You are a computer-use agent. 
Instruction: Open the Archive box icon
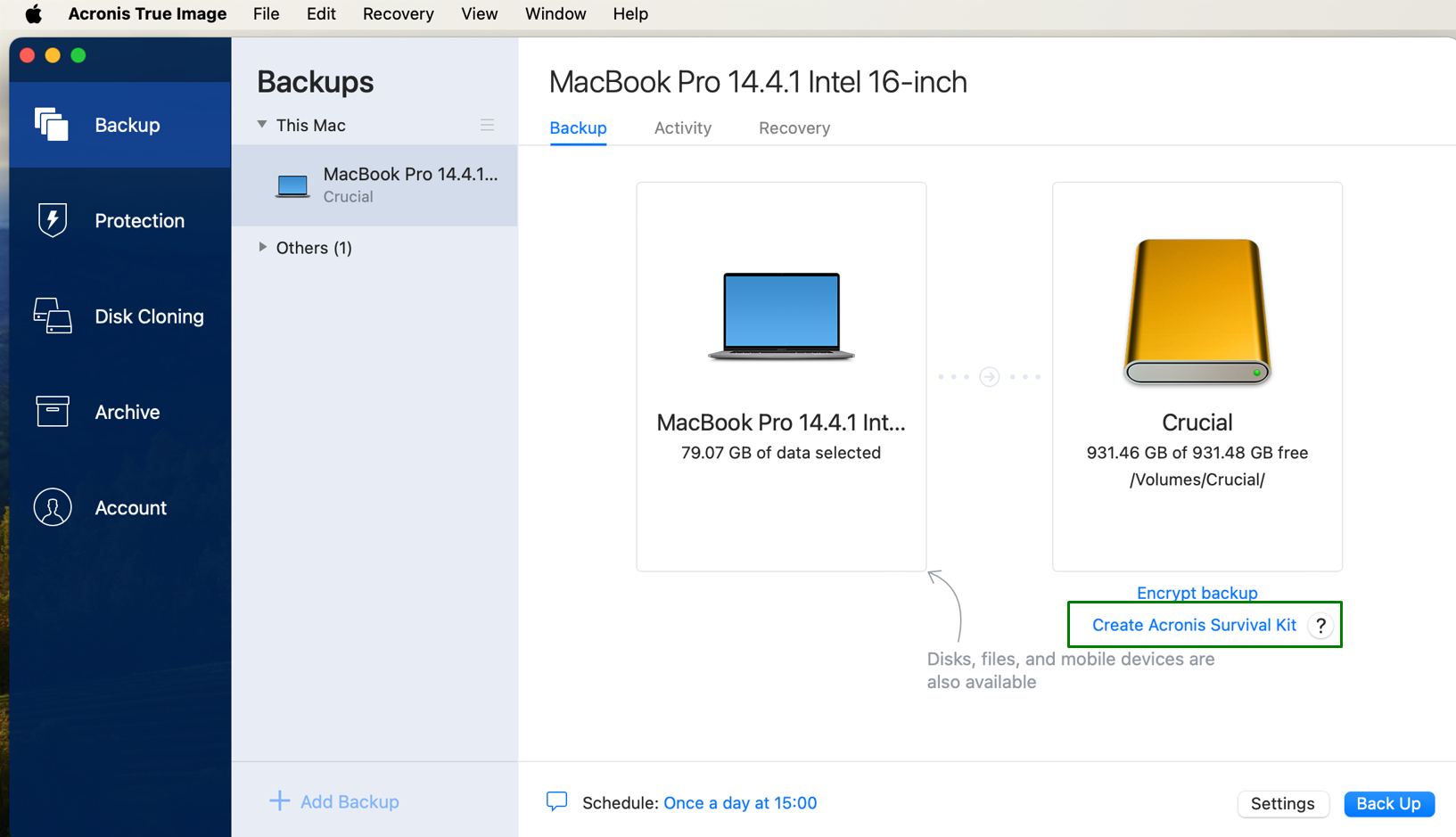[52, 412]
